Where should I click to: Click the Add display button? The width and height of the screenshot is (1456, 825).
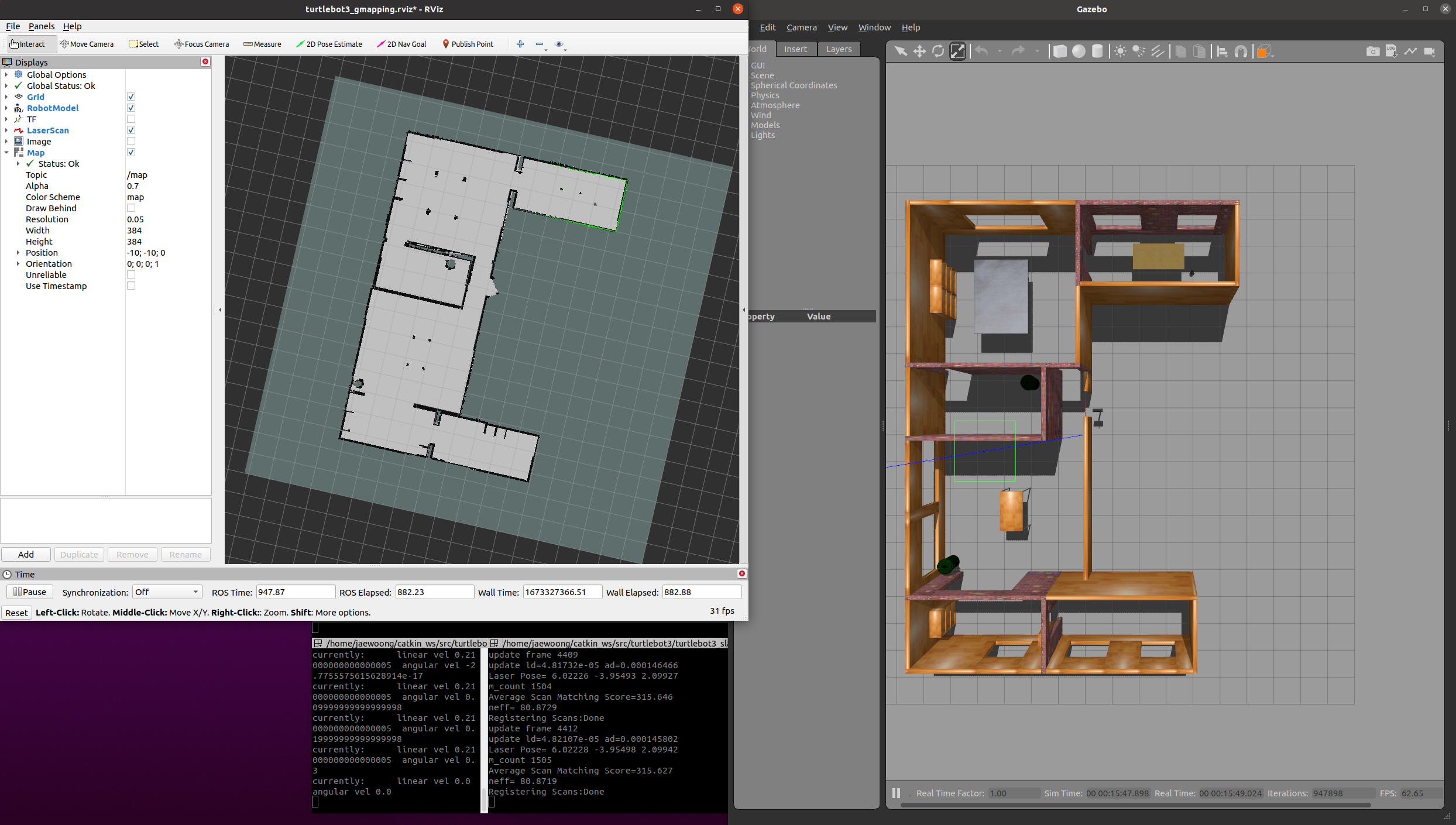tap(26, 554)
